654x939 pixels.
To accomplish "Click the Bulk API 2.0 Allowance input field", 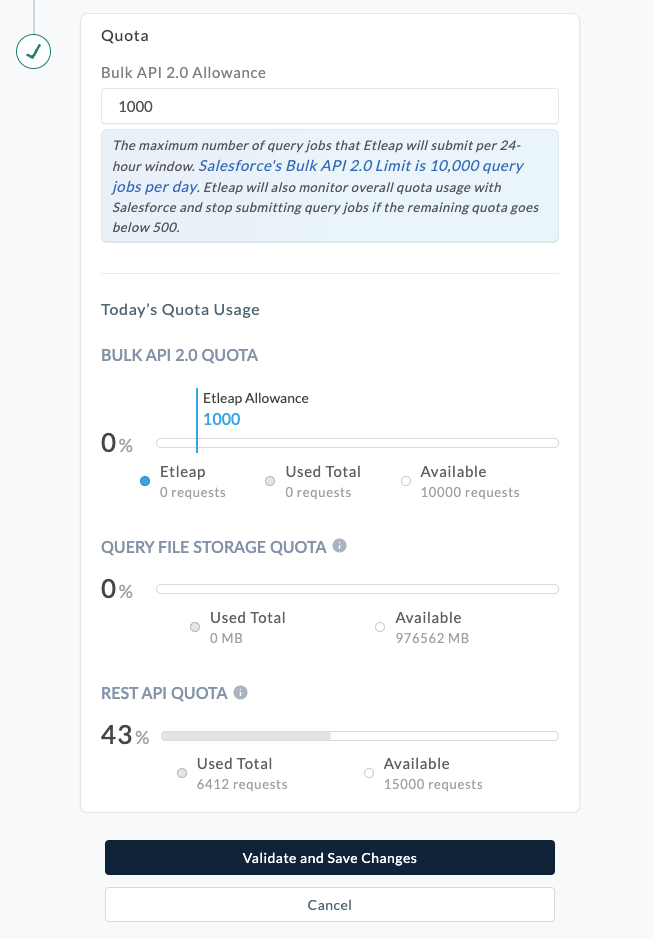I will 329,106.
